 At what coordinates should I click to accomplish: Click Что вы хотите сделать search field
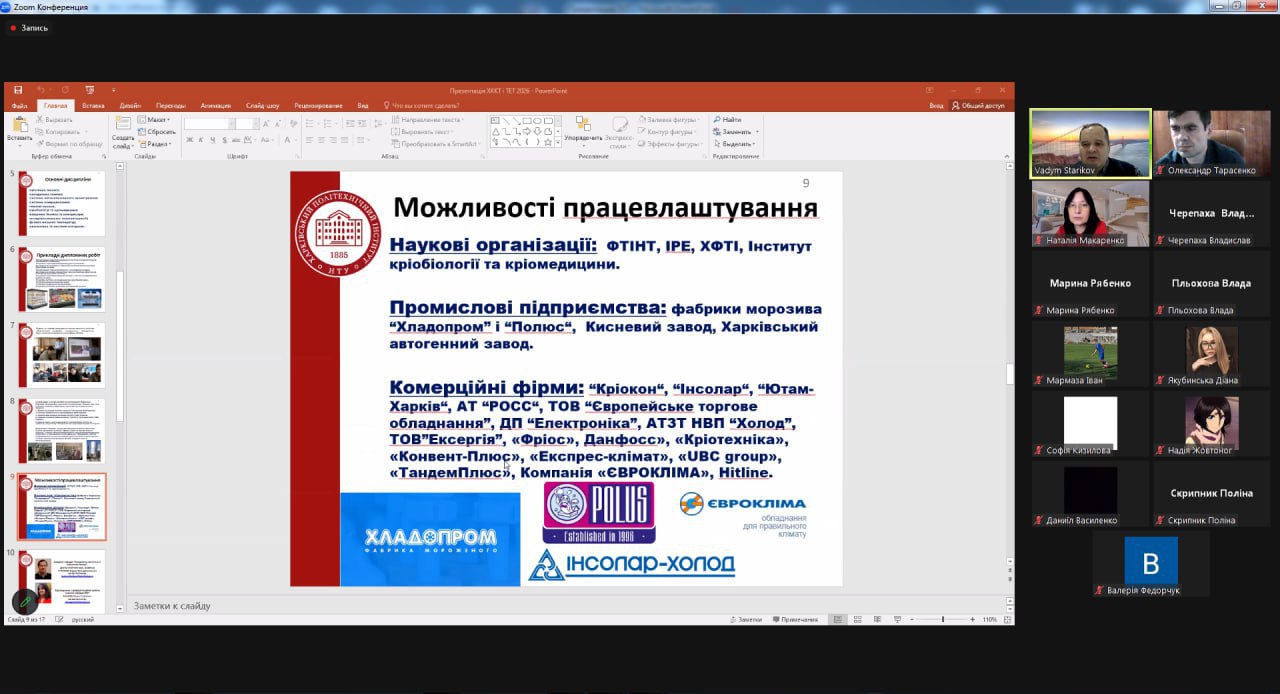(423, 105)
